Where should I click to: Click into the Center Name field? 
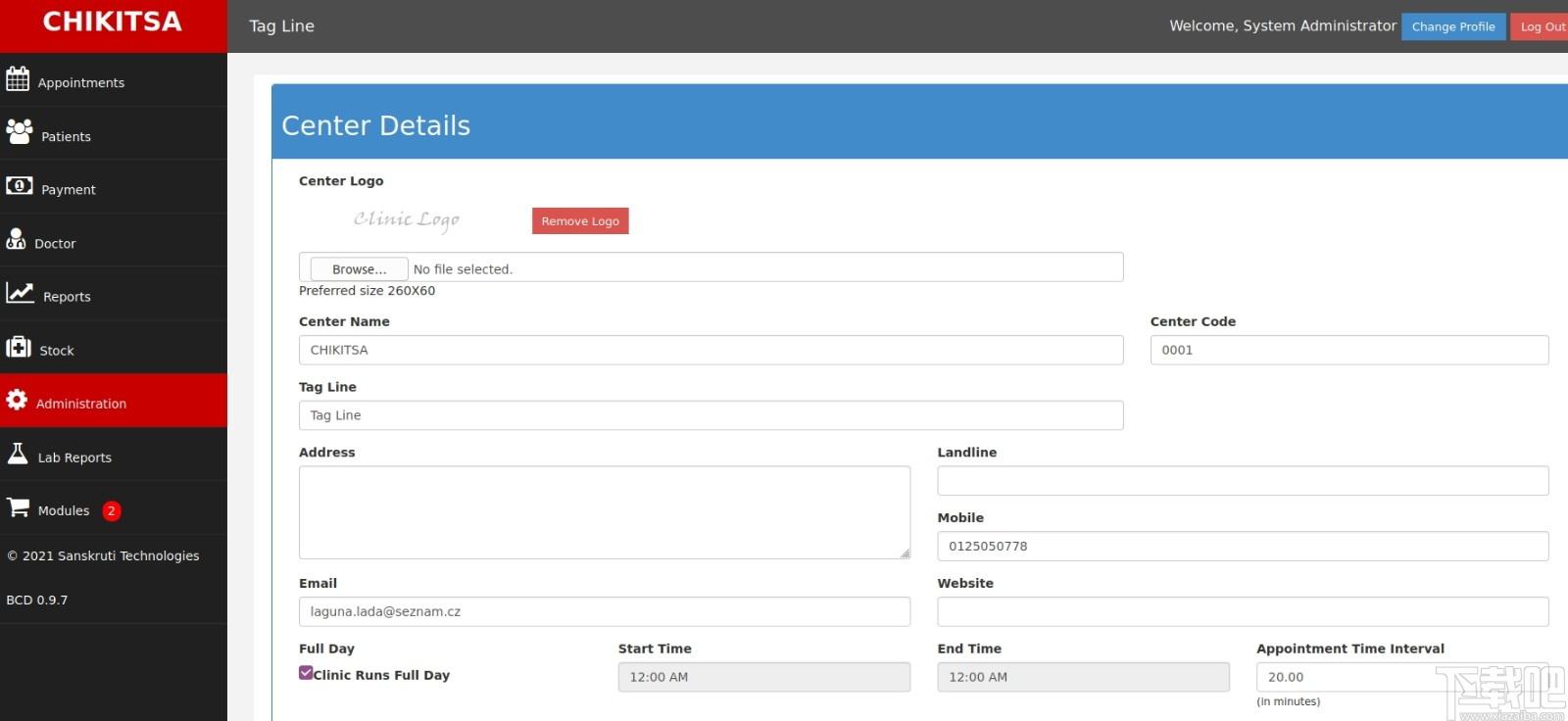click(711, 350)
